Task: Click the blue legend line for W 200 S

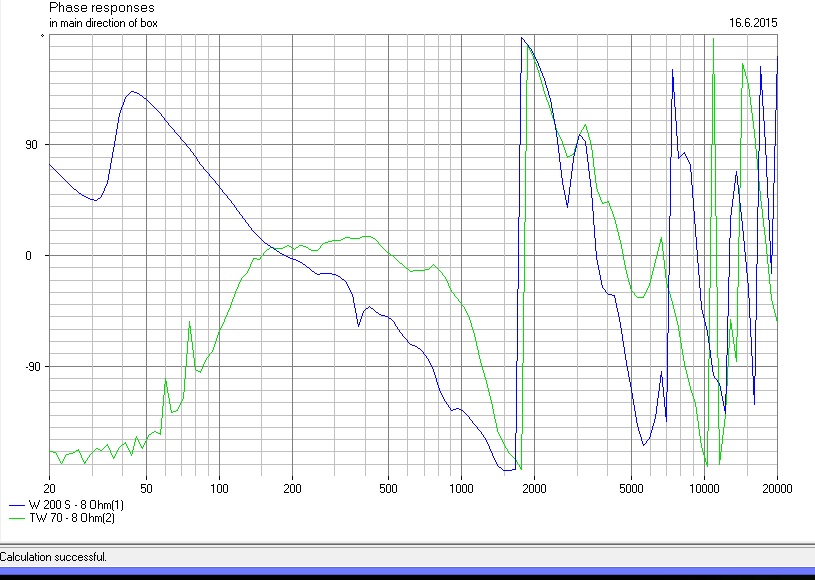Action: 17,505
